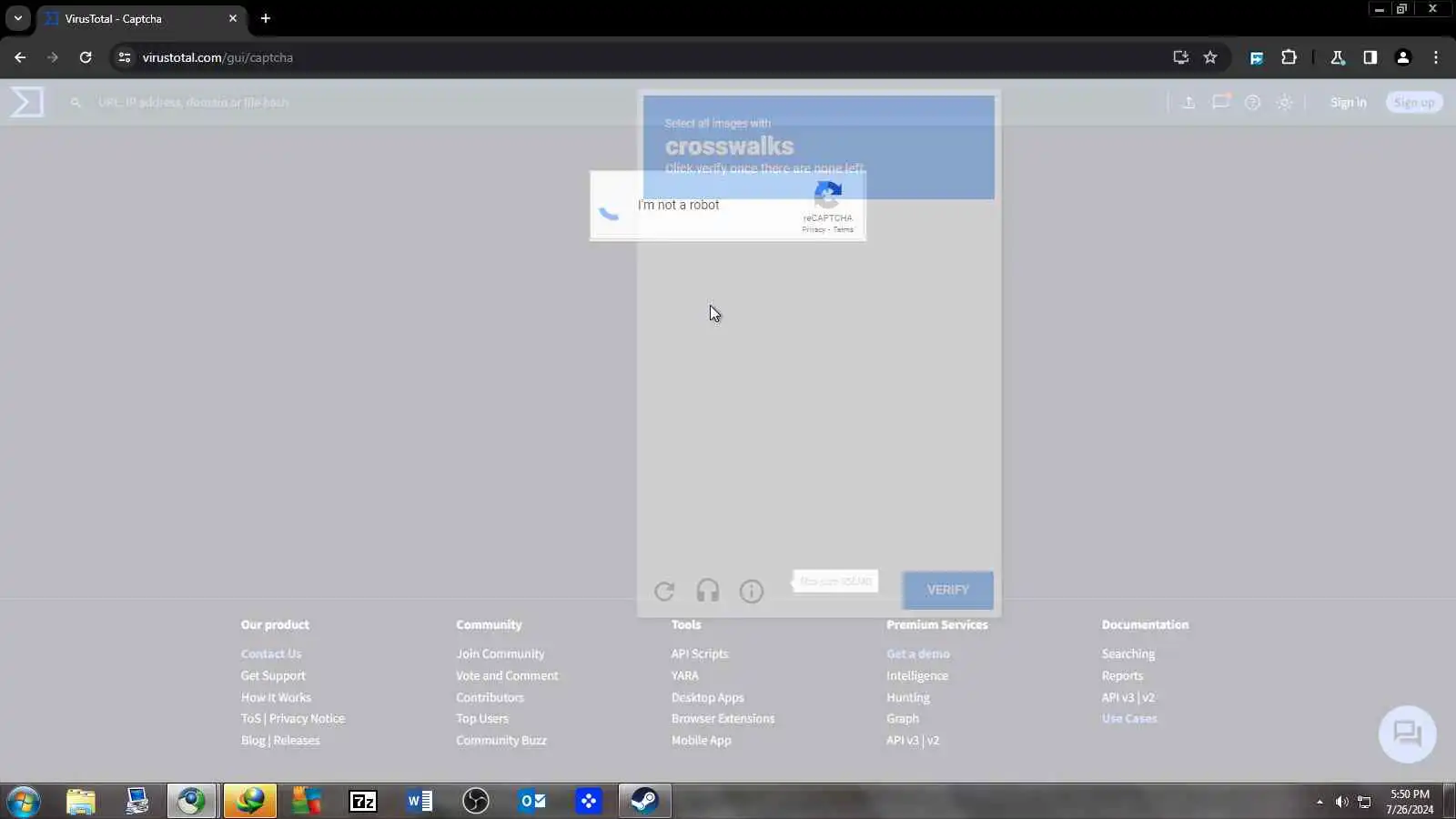Open the Extensions puzzle icon
Viewport: 1456px width, 819px height.
tap(1289, 57)
